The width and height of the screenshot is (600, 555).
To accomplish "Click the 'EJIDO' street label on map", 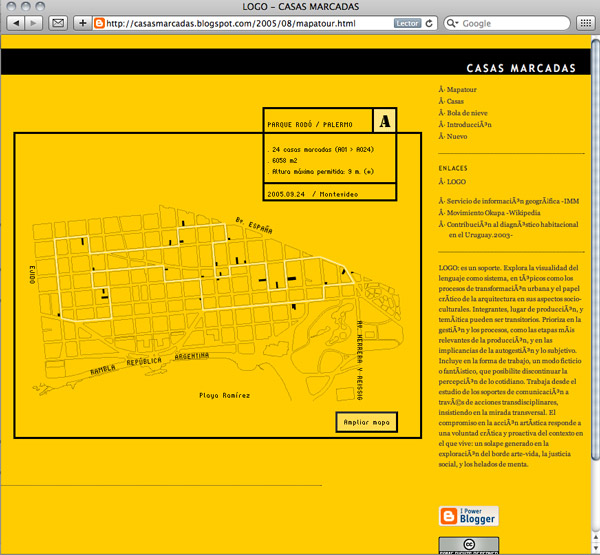I will pos(32,274).
